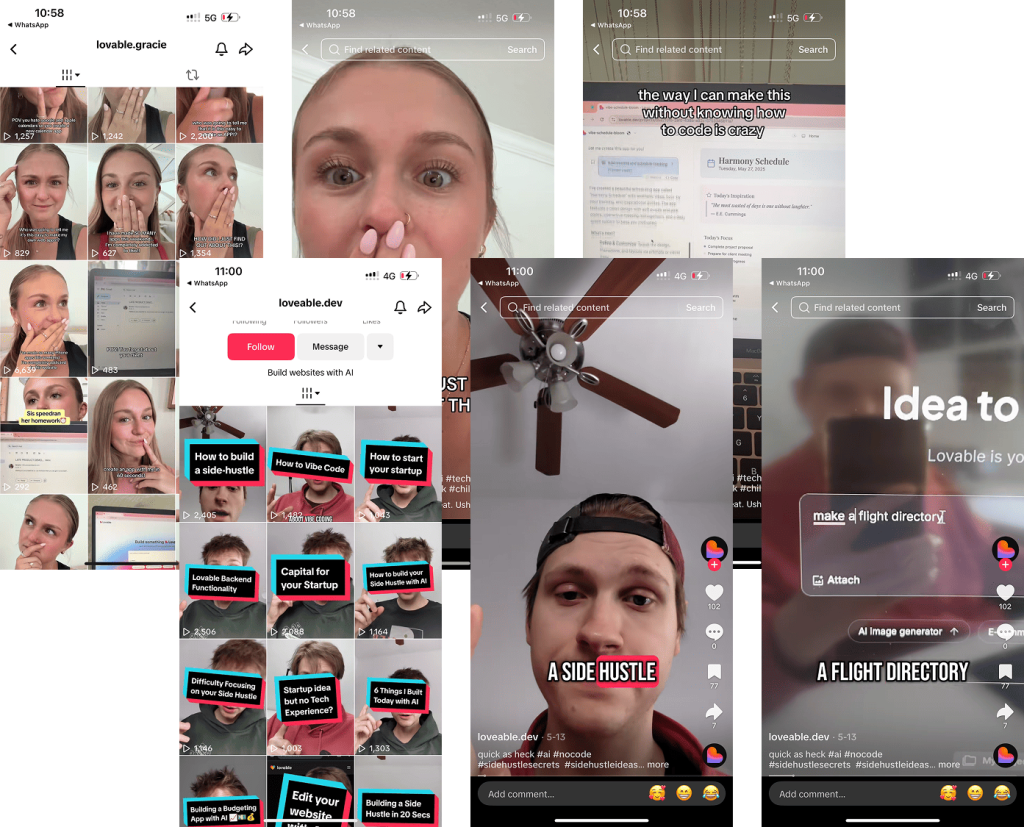Switch to the reposts tab on lovable.gracie

click(x=193, y=75)
